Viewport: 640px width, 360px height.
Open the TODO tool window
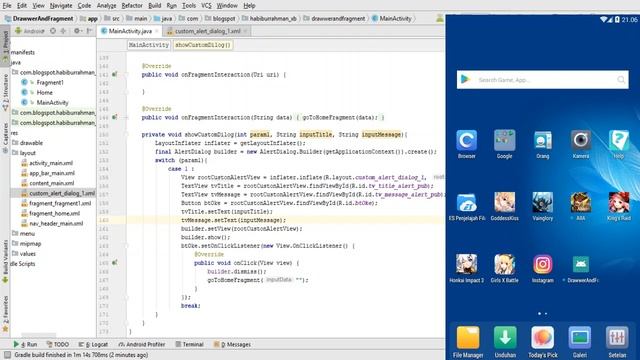click(58, 344)
